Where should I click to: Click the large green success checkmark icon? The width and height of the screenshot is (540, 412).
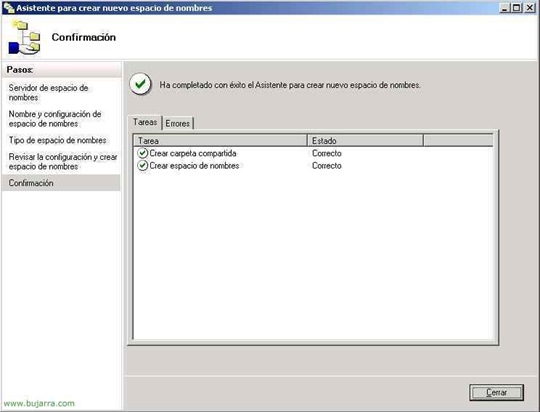(141, 84)
